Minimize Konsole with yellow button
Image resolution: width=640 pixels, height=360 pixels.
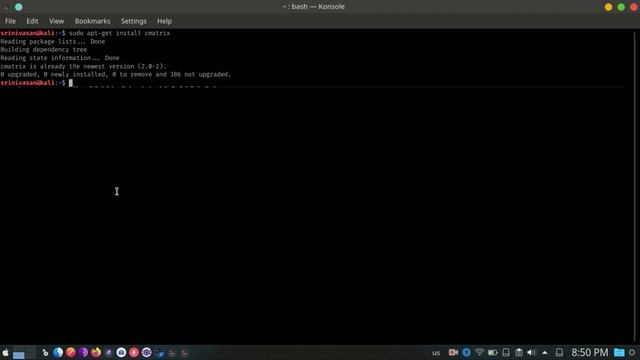pos(608,7)
